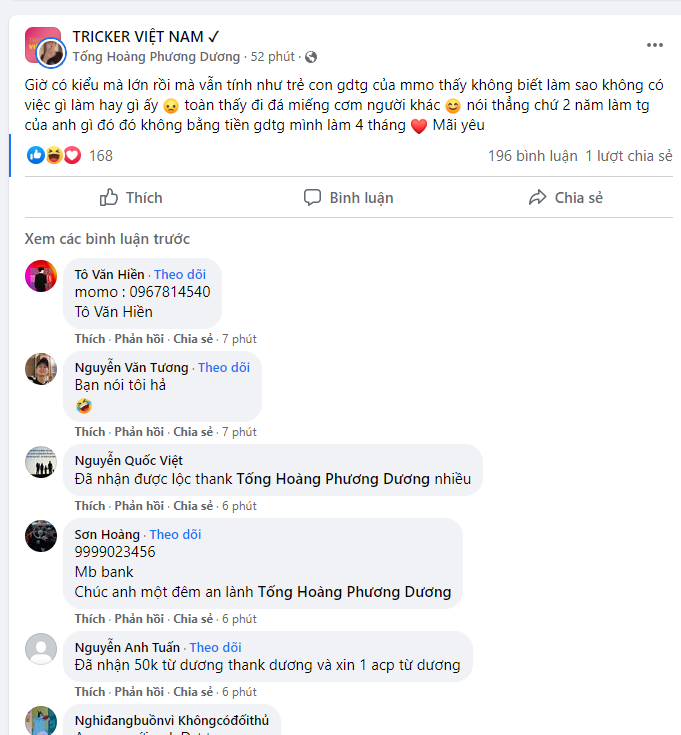Click the Bình luận speech bubble icon
The height and width of the screenshot is (735, 681).
(x=312, y=197)
